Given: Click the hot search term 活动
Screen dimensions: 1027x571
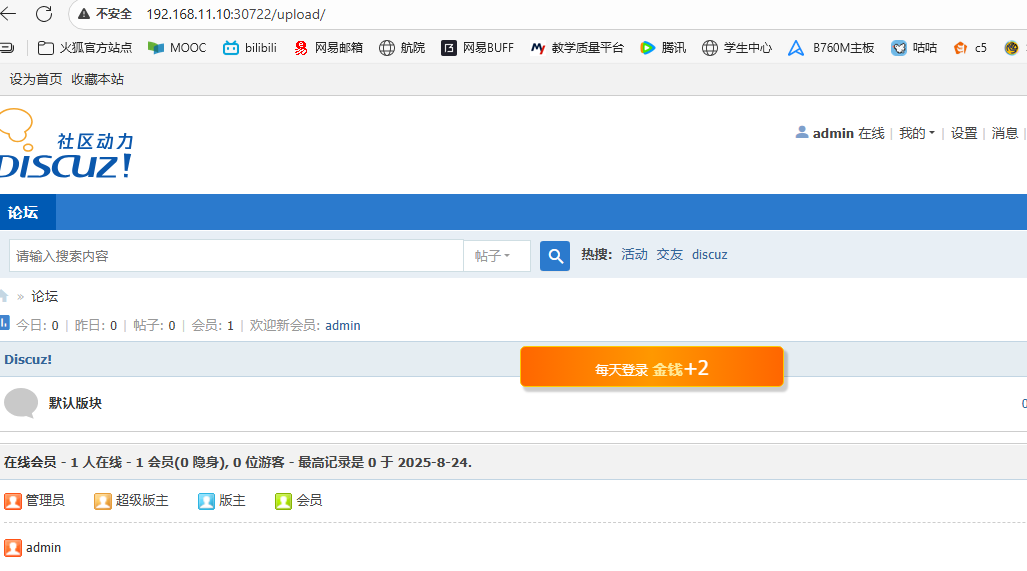Looking at the screenshot, I should pos(634,255).
